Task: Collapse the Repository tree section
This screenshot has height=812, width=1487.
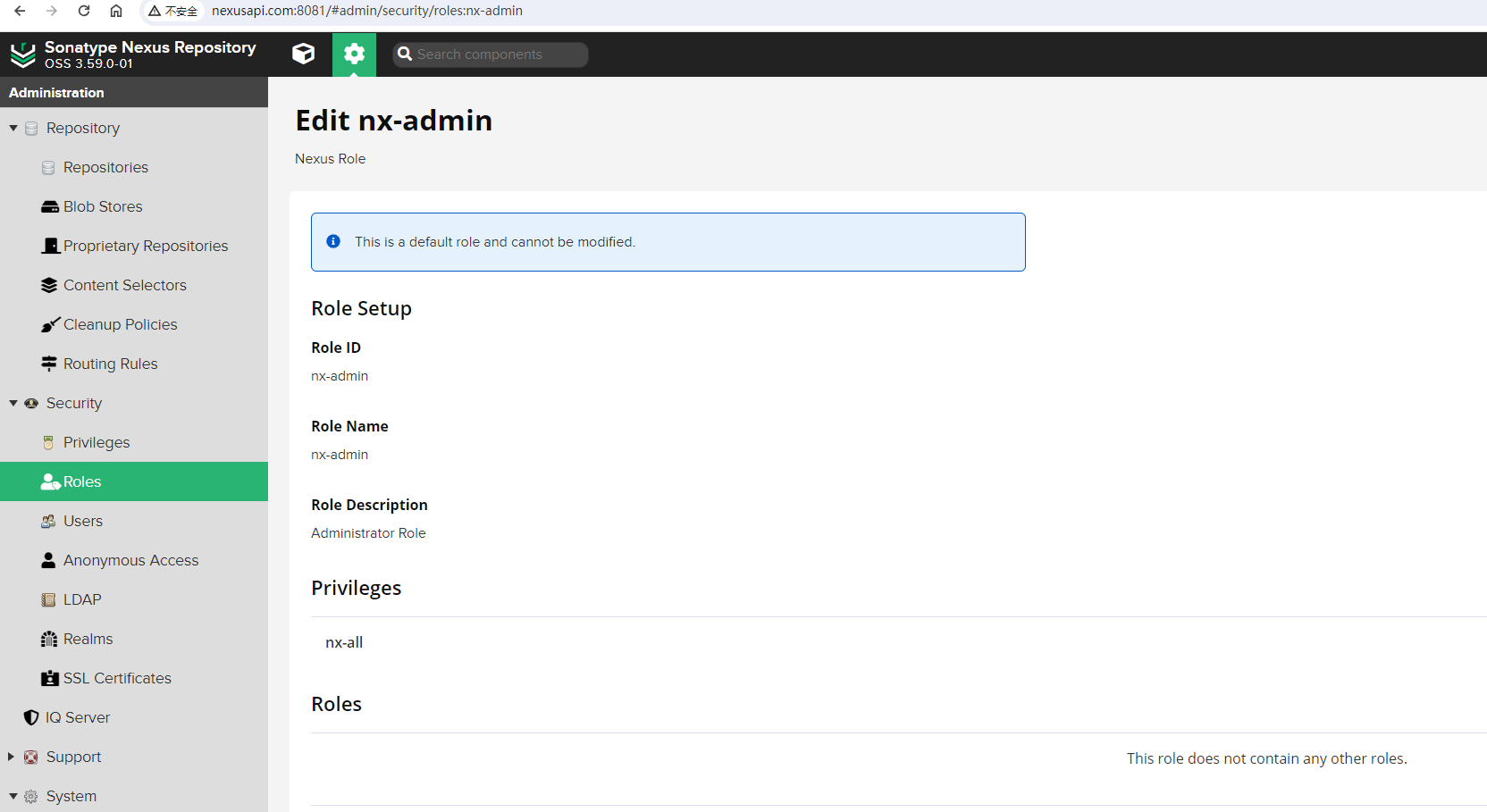Action: tap(13, 128)
